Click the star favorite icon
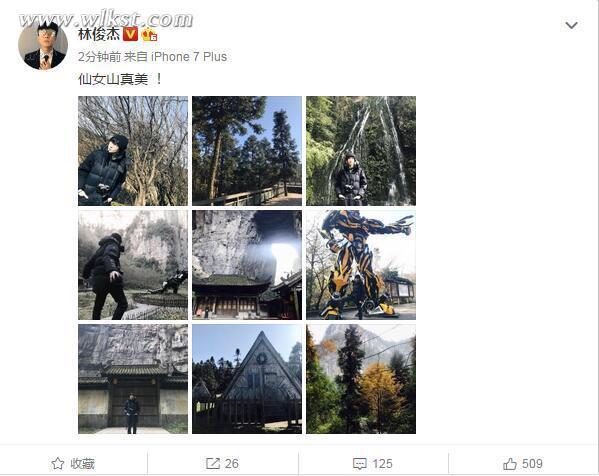The width and height of the screenshot is (599, 476). (58, 463)
